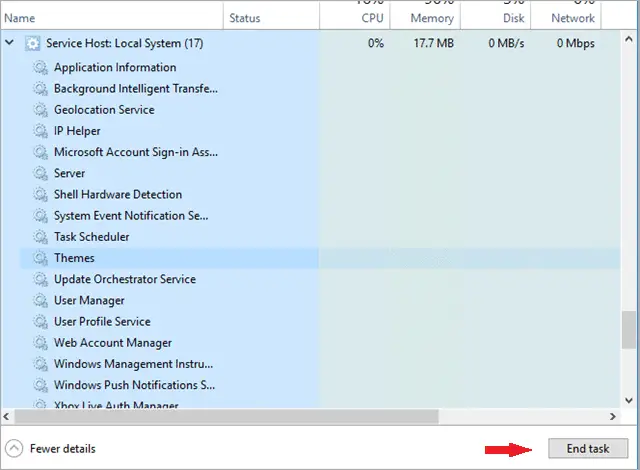This screenshot has height=470, width=640.
Task: Click the End task button
Action: (588, 448)
